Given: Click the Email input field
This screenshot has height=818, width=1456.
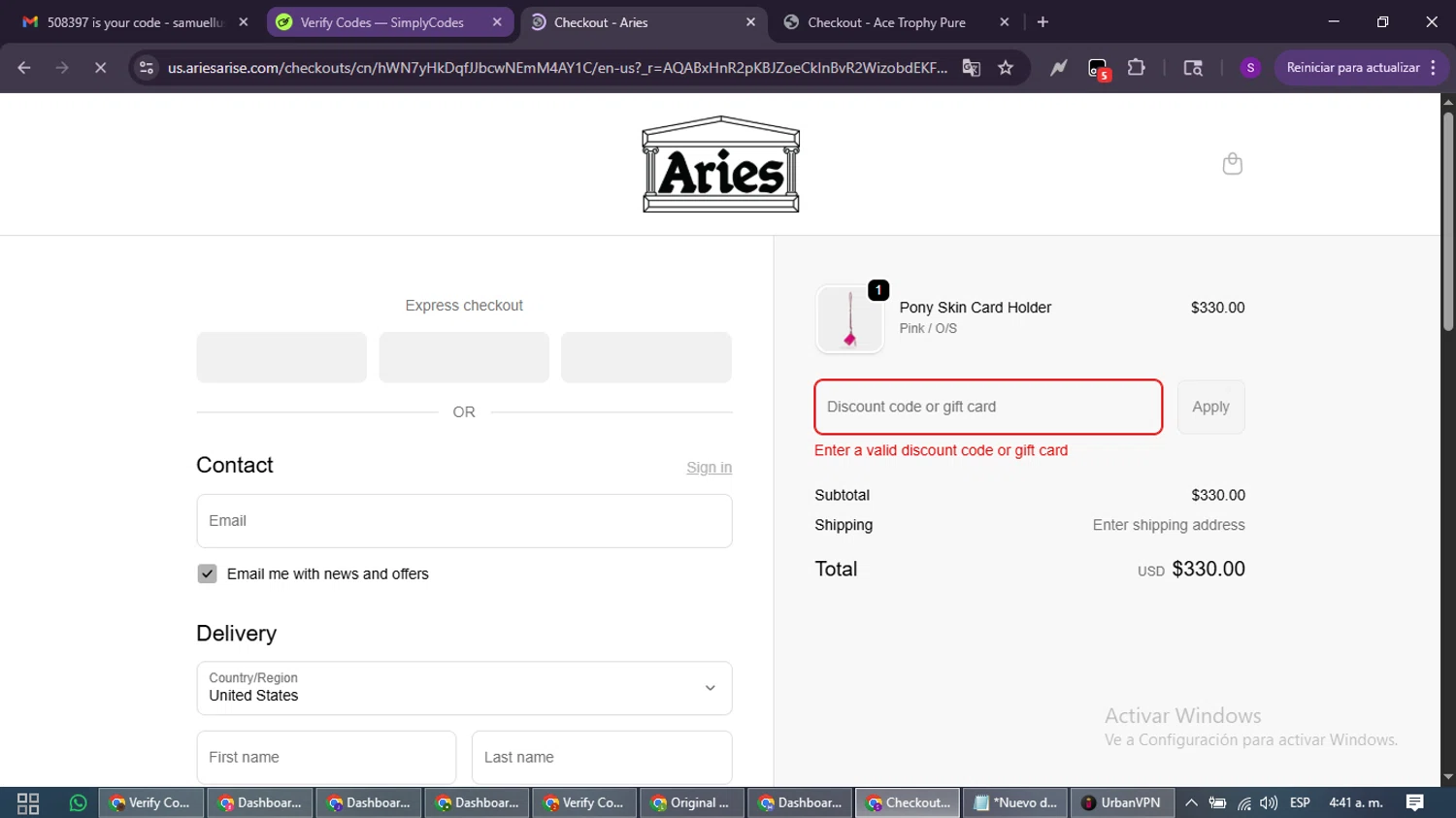Looking at the screenshot, I should [464, 521].
